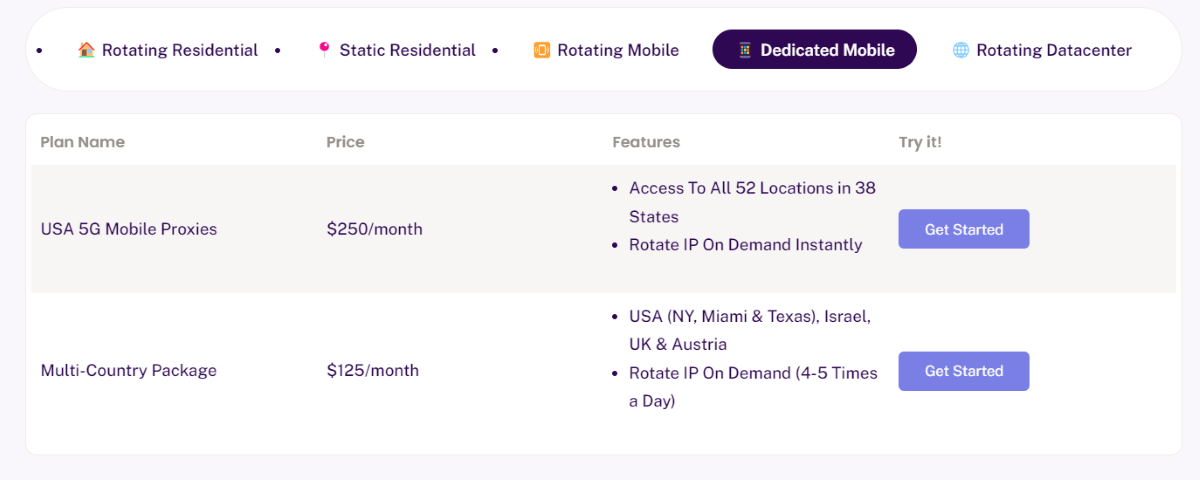Screen dimensions: 1200x480
Task: Click the $250/month price cell
Action: [x=375, y=229]
